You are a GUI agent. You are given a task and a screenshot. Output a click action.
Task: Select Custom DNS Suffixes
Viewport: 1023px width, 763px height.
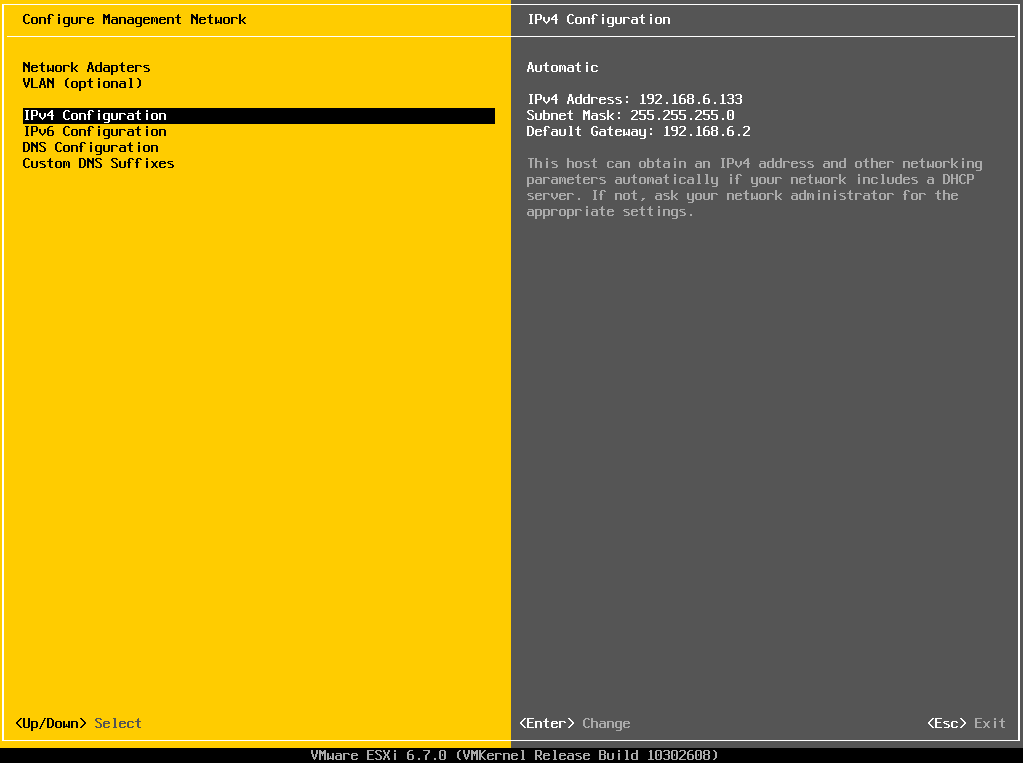pos(97,163)
